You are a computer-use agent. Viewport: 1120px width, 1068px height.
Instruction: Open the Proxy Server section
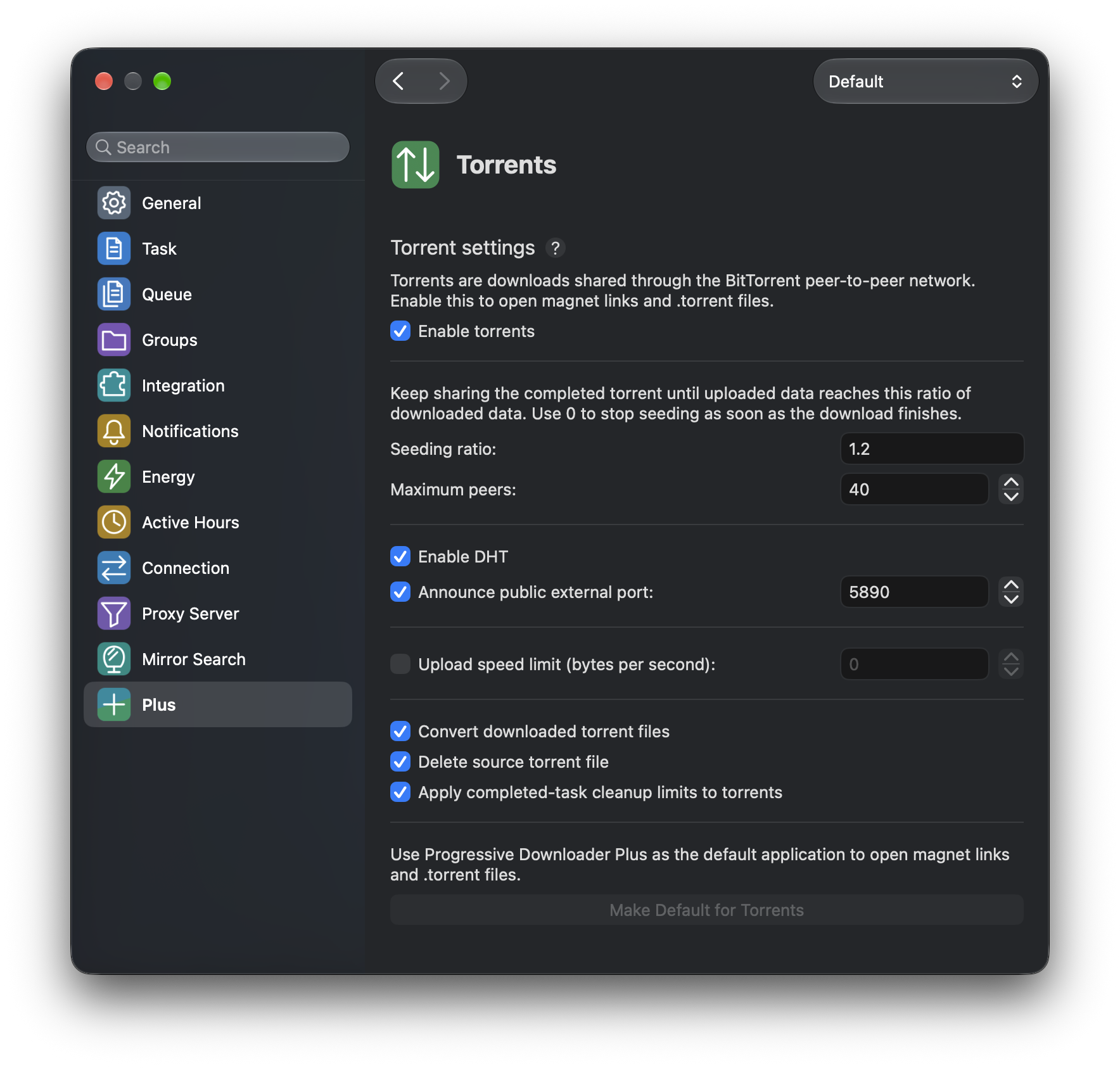coord(218,613)
